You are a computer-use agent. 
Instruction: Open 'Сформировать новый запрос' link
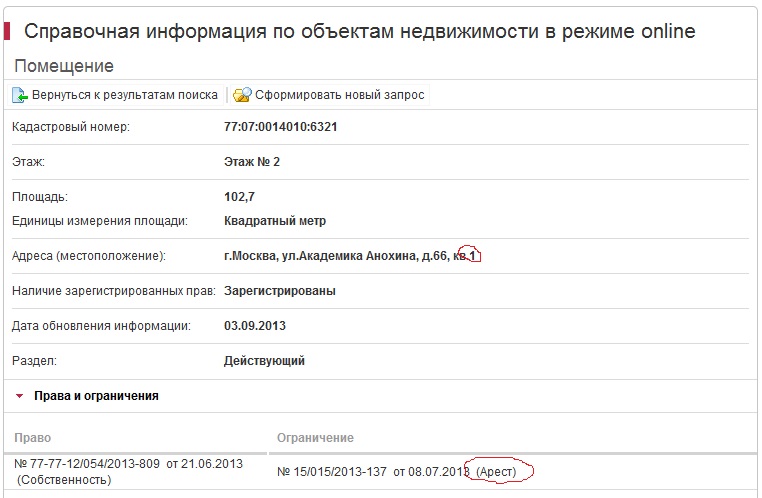pos(339,95)
